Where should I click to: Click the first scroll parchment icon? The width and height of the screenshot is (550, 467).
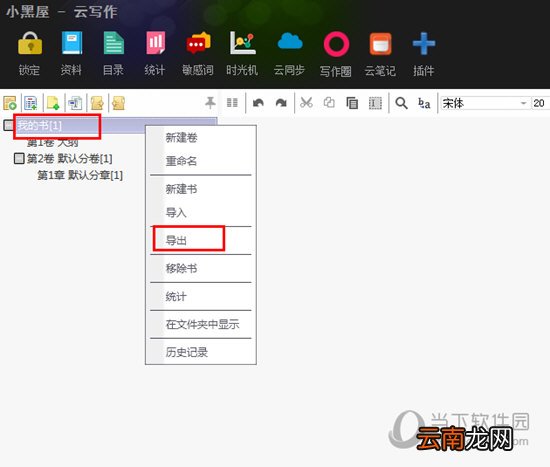pos(97,103)
